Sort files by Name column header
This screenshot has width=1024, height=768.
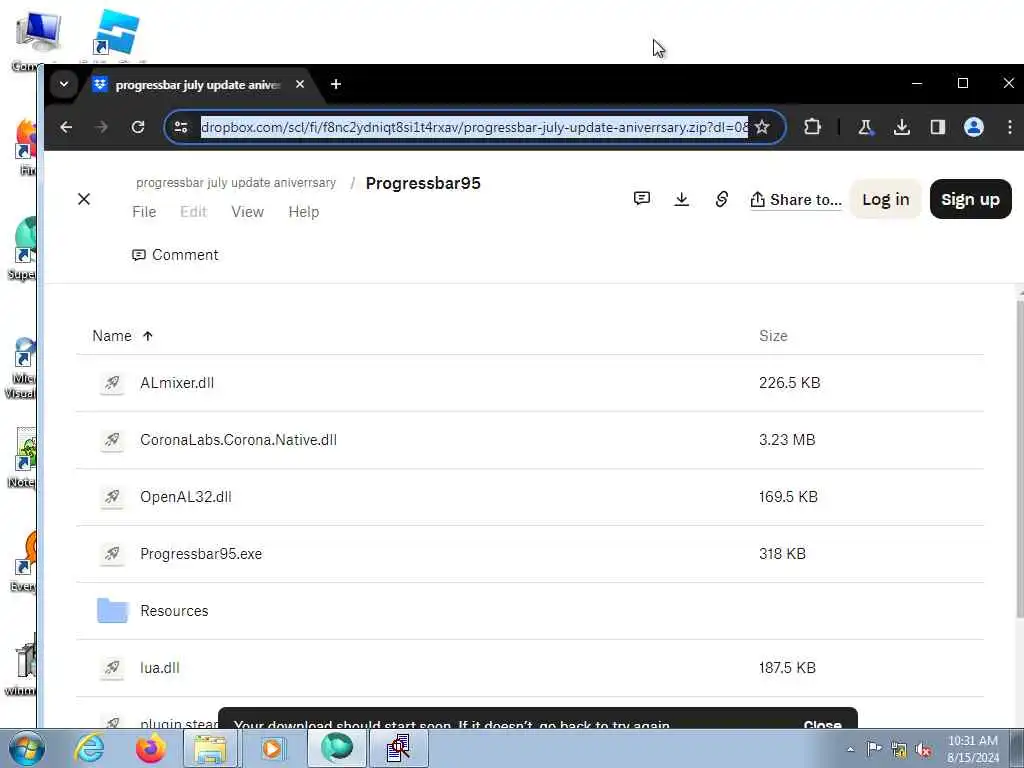pyautogui.click(x=121, y=336)
